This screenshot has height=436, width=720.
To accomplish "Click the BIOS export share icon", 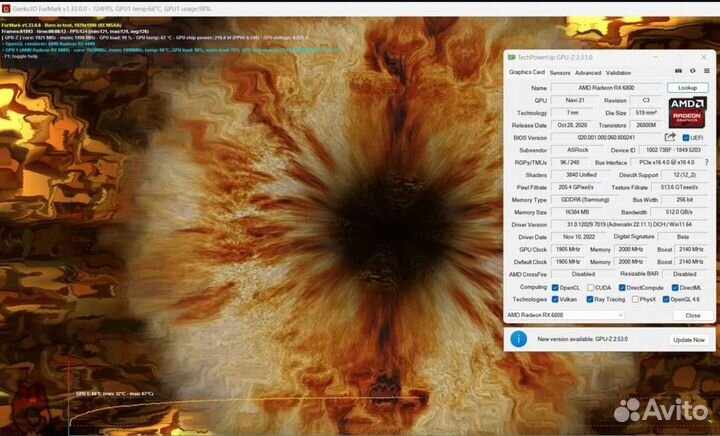I will point(670,138).
